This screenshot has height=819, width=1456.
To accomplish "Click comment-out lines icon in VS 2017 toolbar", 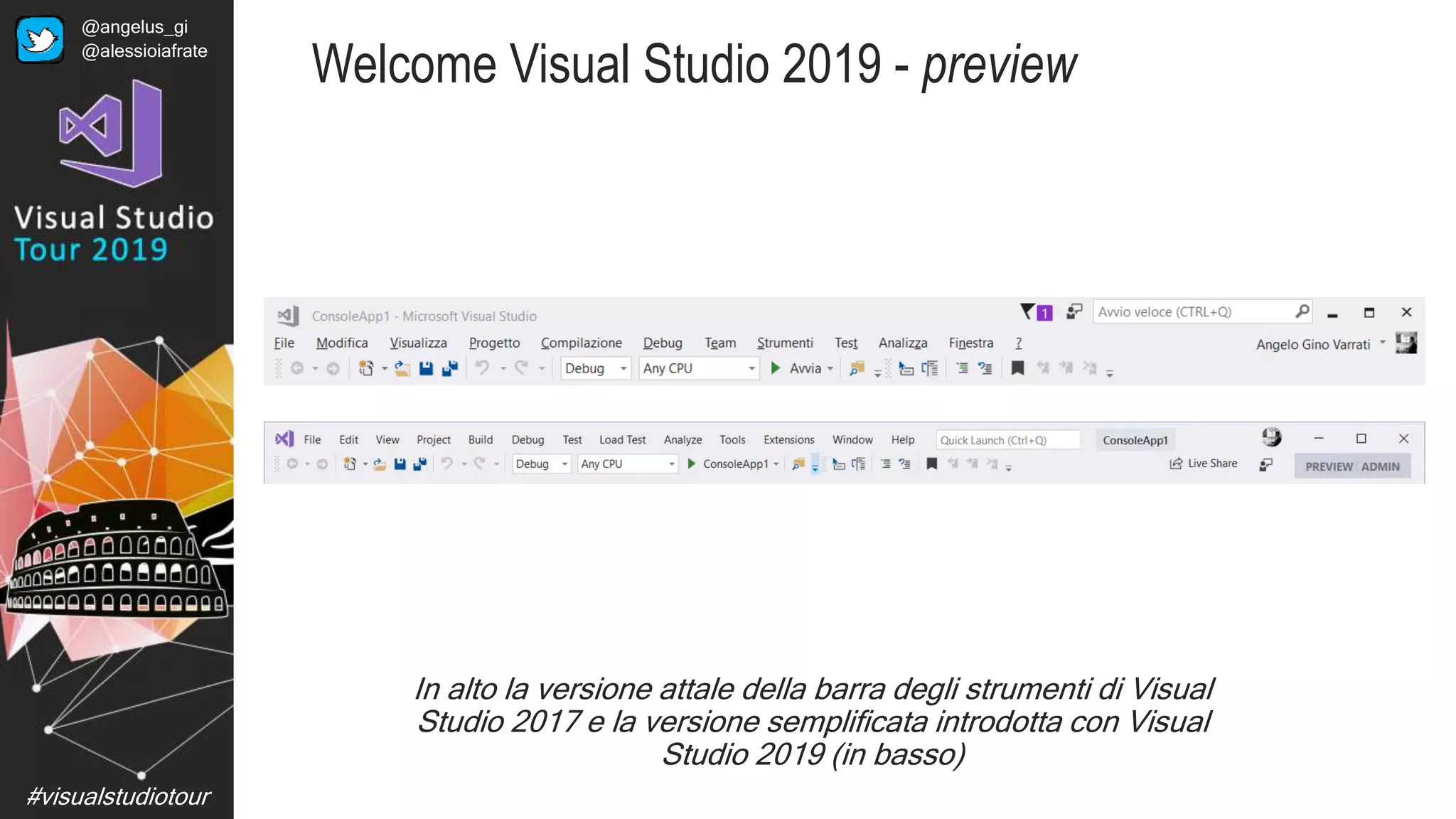I will [x=962, y=368].
